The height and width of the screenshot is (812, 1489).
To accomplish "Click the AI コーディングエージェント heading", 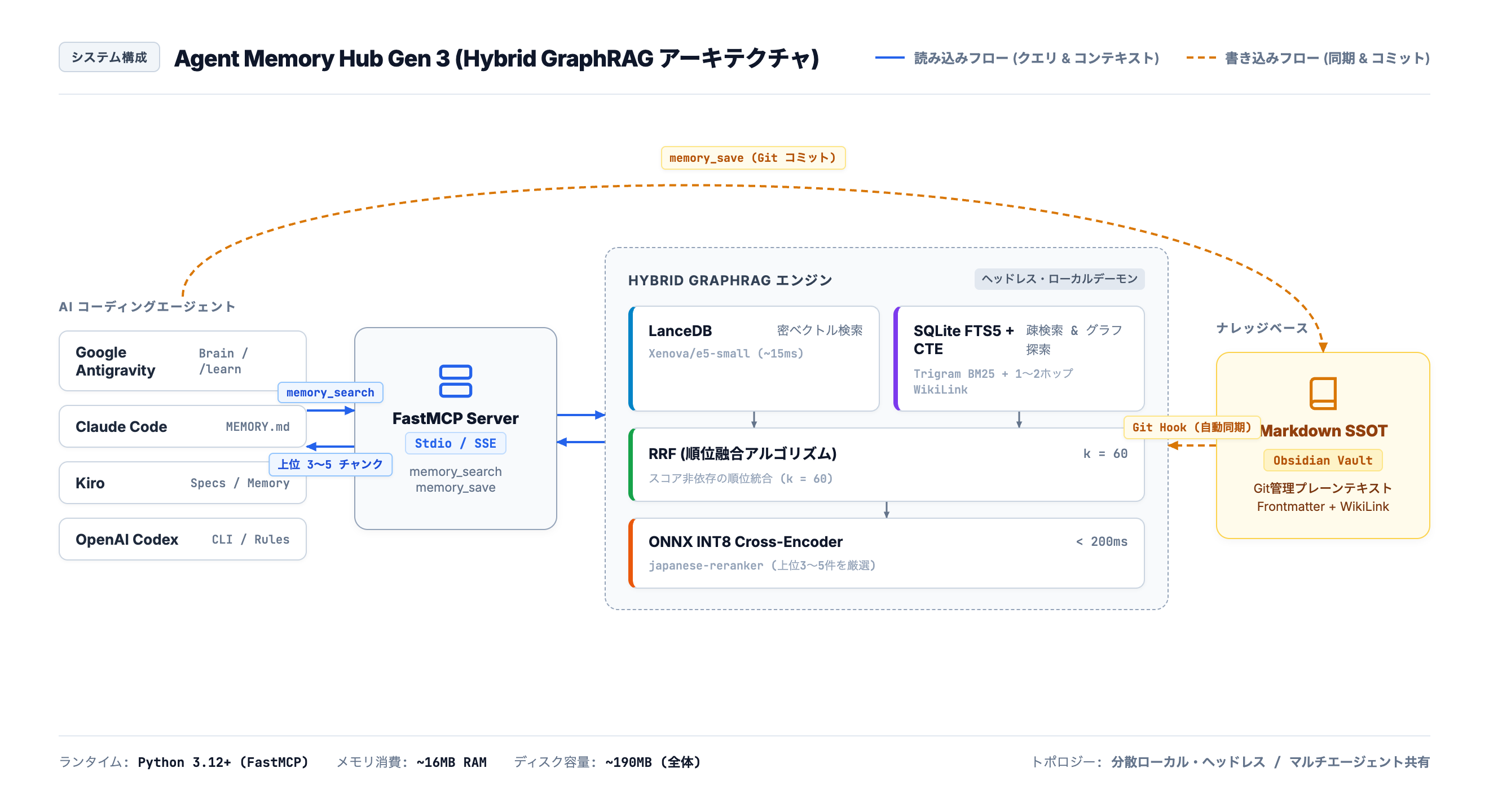I will (x=147, y=307).
